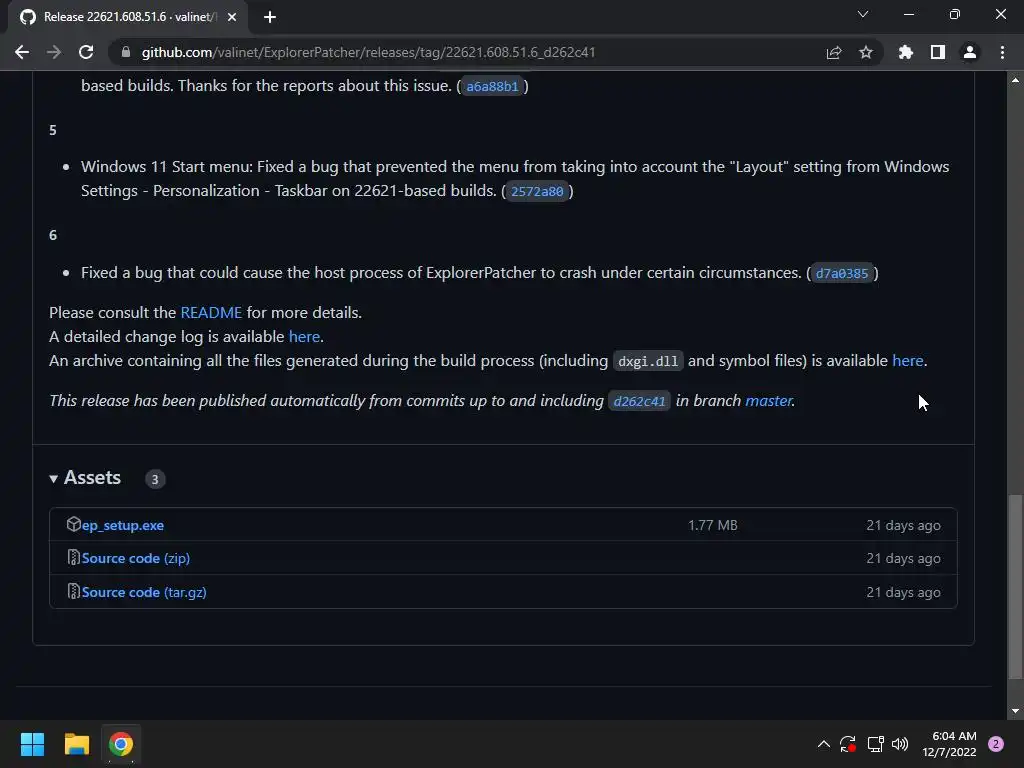
Task: Open the clock showing 6:04 AM
Action: tap(950, 744)
